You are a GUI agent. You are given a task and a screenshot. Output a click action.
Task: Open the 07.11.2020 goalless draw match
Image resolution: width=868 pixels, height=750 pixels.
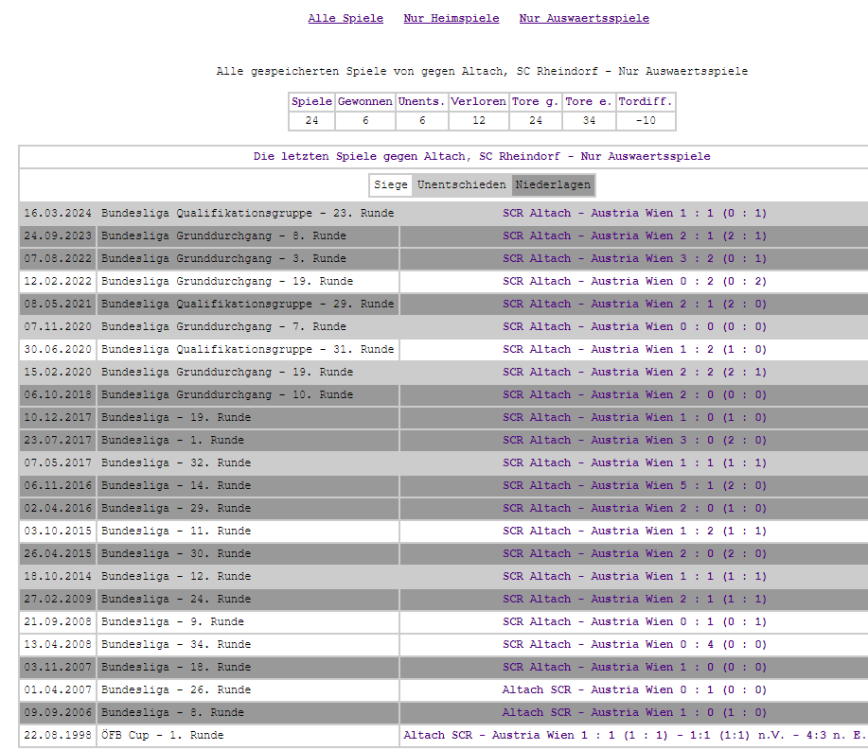[634, 326]
